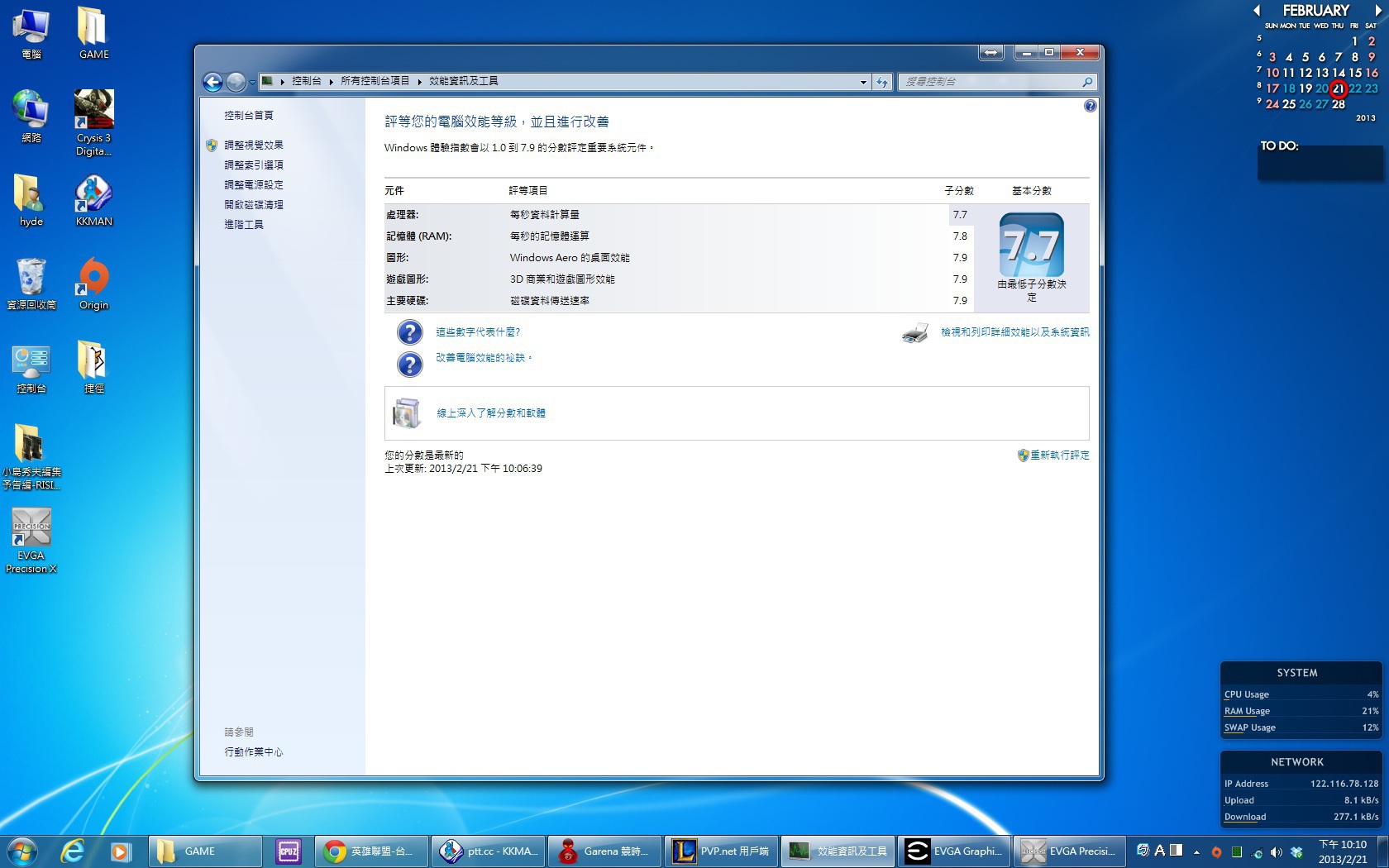Expand the address bar history dropdown arrow
1389x868 pixels.
[863, 82]
